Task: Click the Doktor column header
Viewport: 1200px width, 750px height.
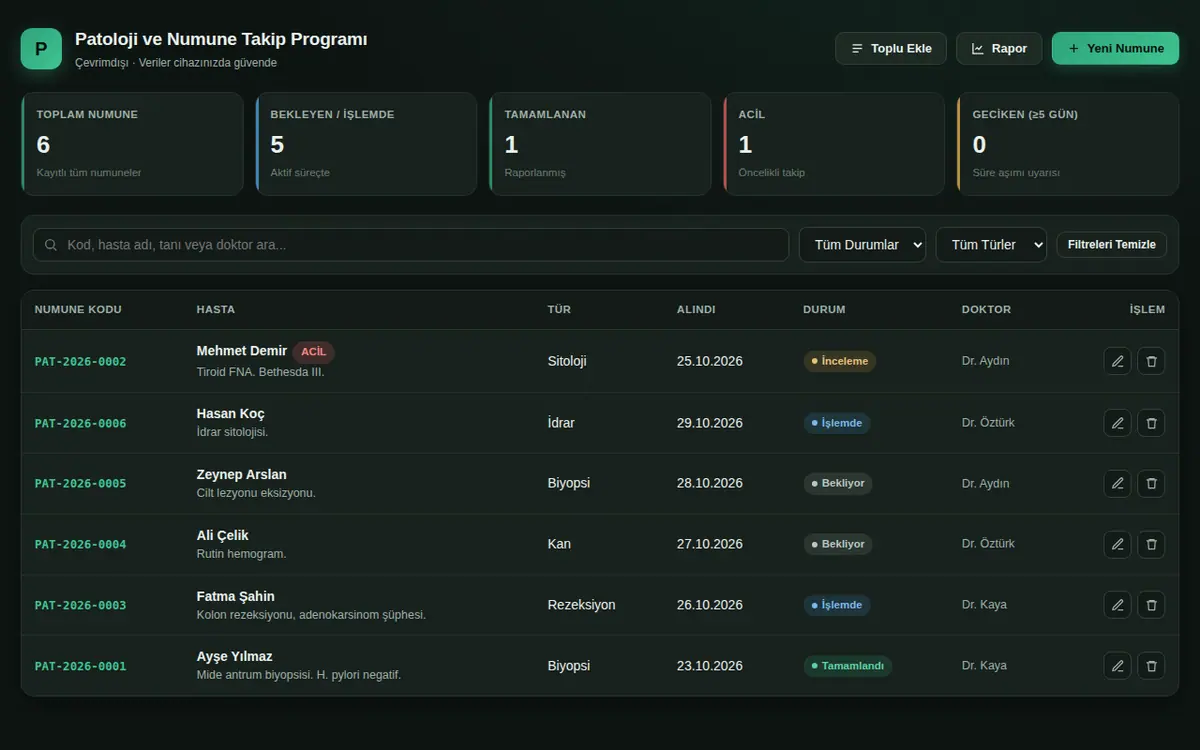Action: coord(986,310)
